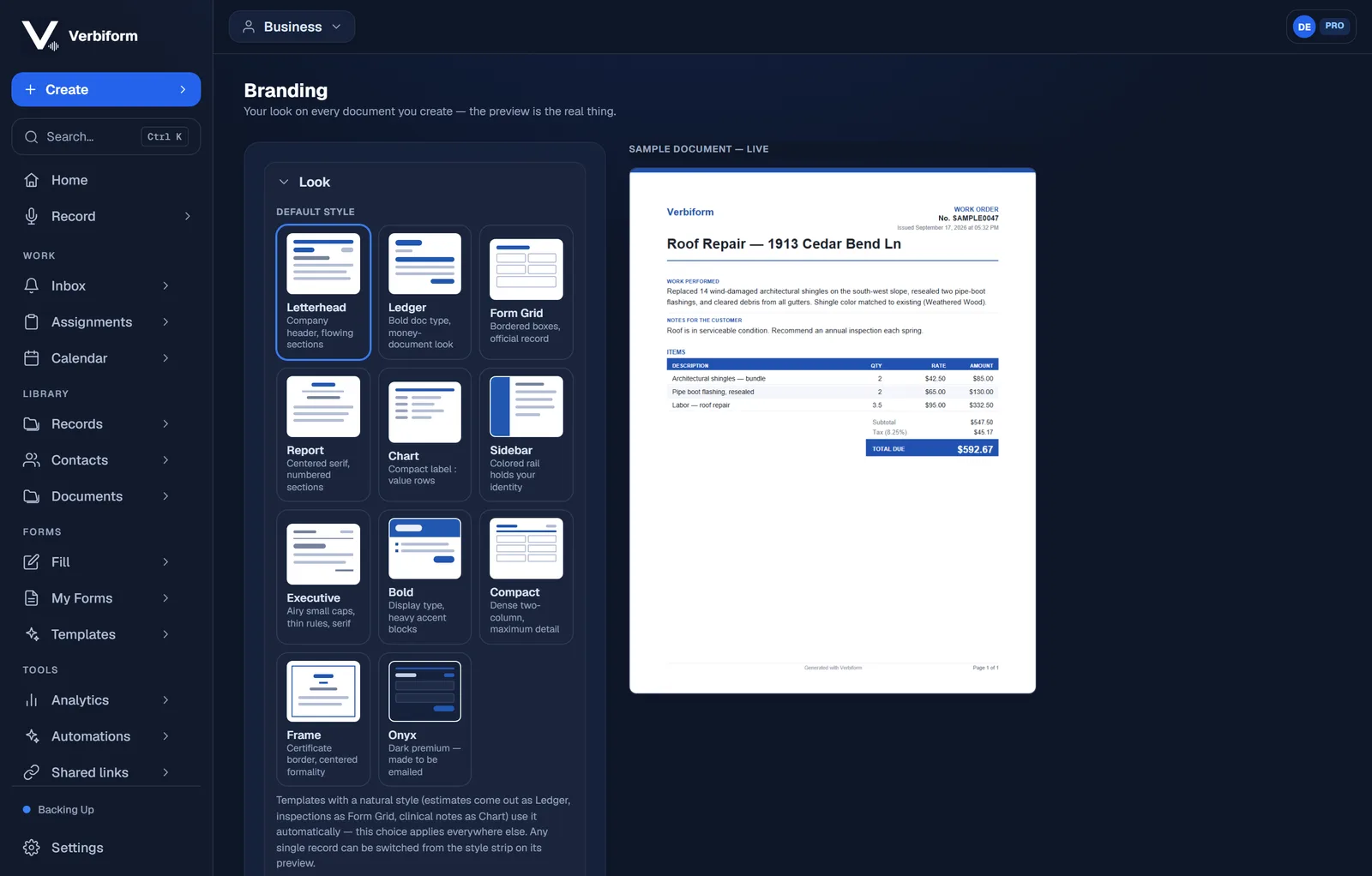Expand the Inbox submenu chevron

[x=165, y=285]
